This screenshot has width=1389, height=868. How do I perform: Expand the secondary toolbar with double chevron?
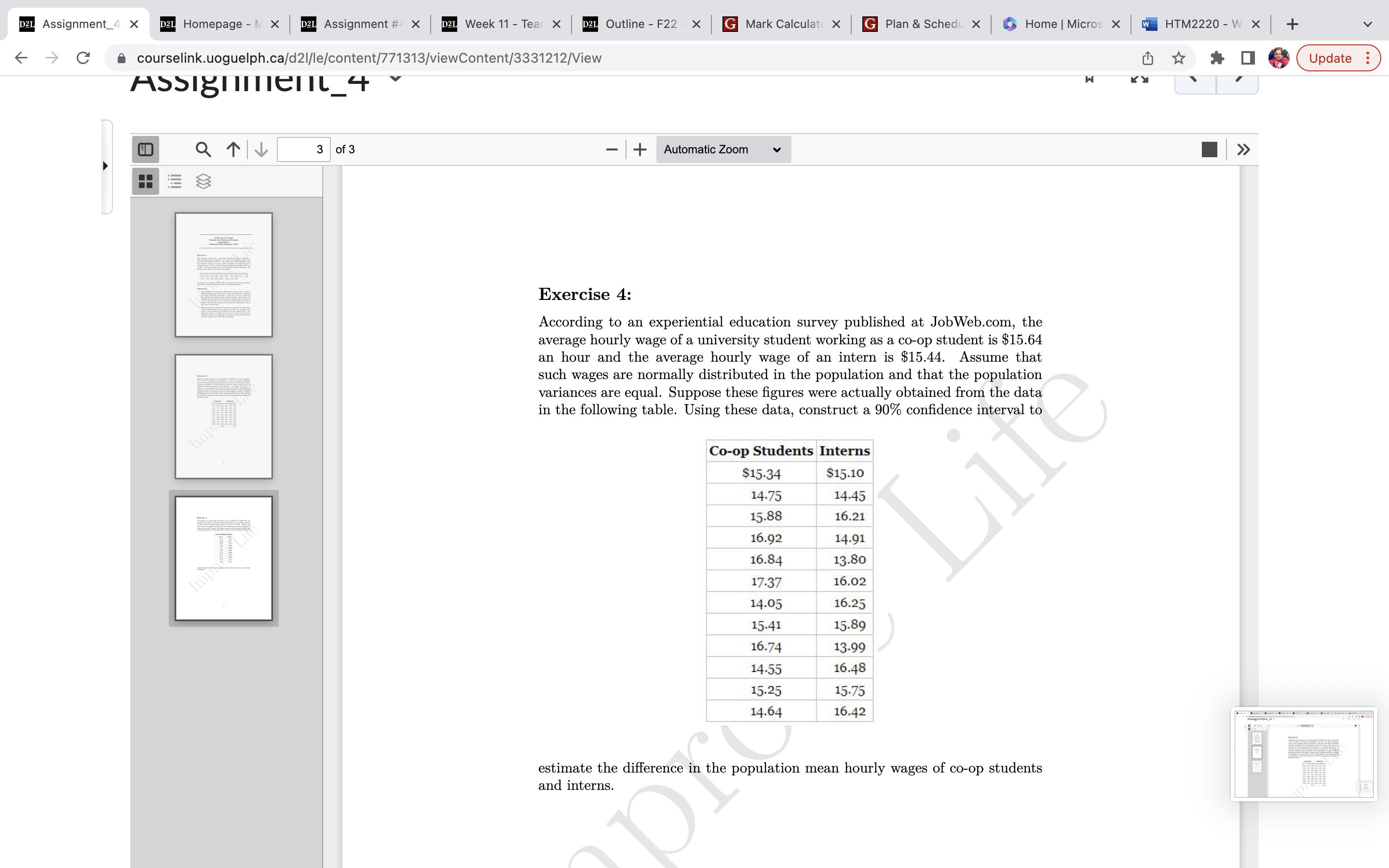1244,149
